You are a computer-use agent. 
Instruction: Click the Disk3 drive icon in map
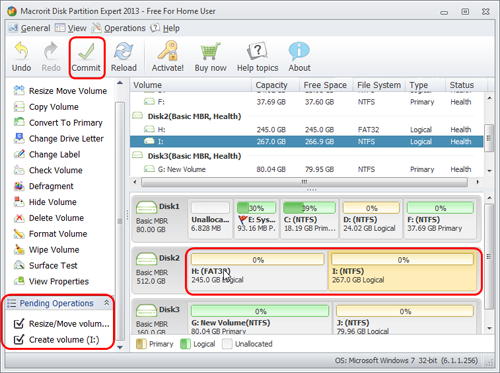[146, 310]
